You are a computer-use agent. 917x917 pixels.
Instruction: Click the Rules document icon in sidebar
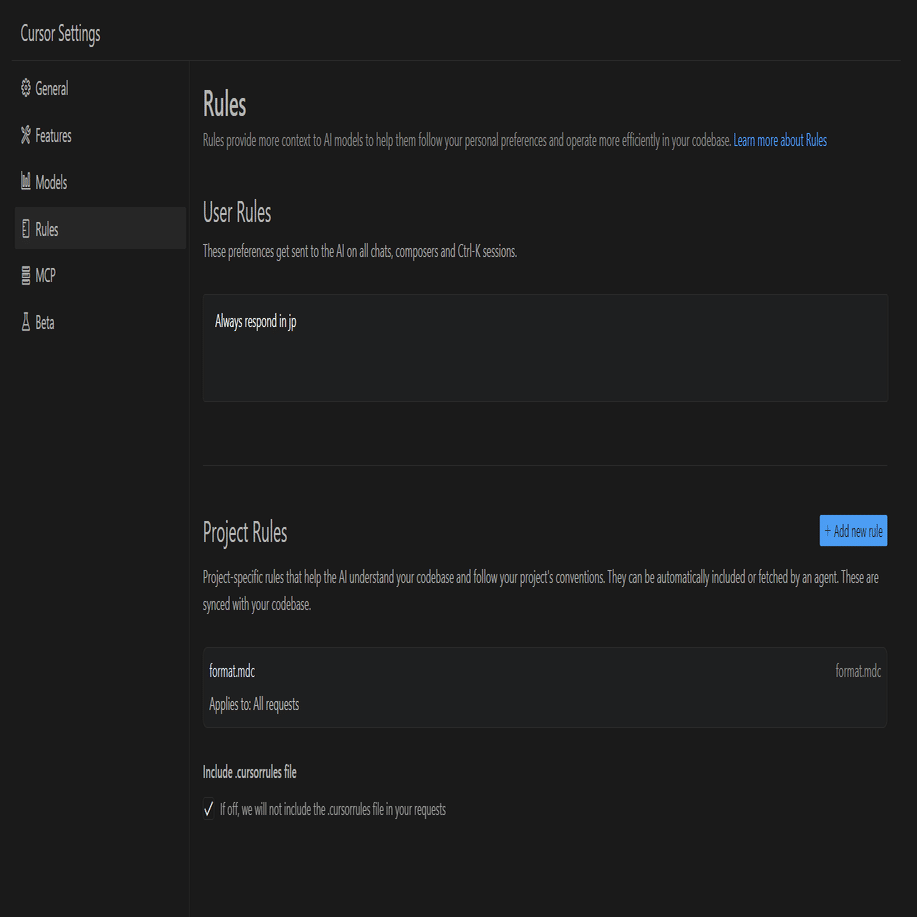click(x=26, y=229)
